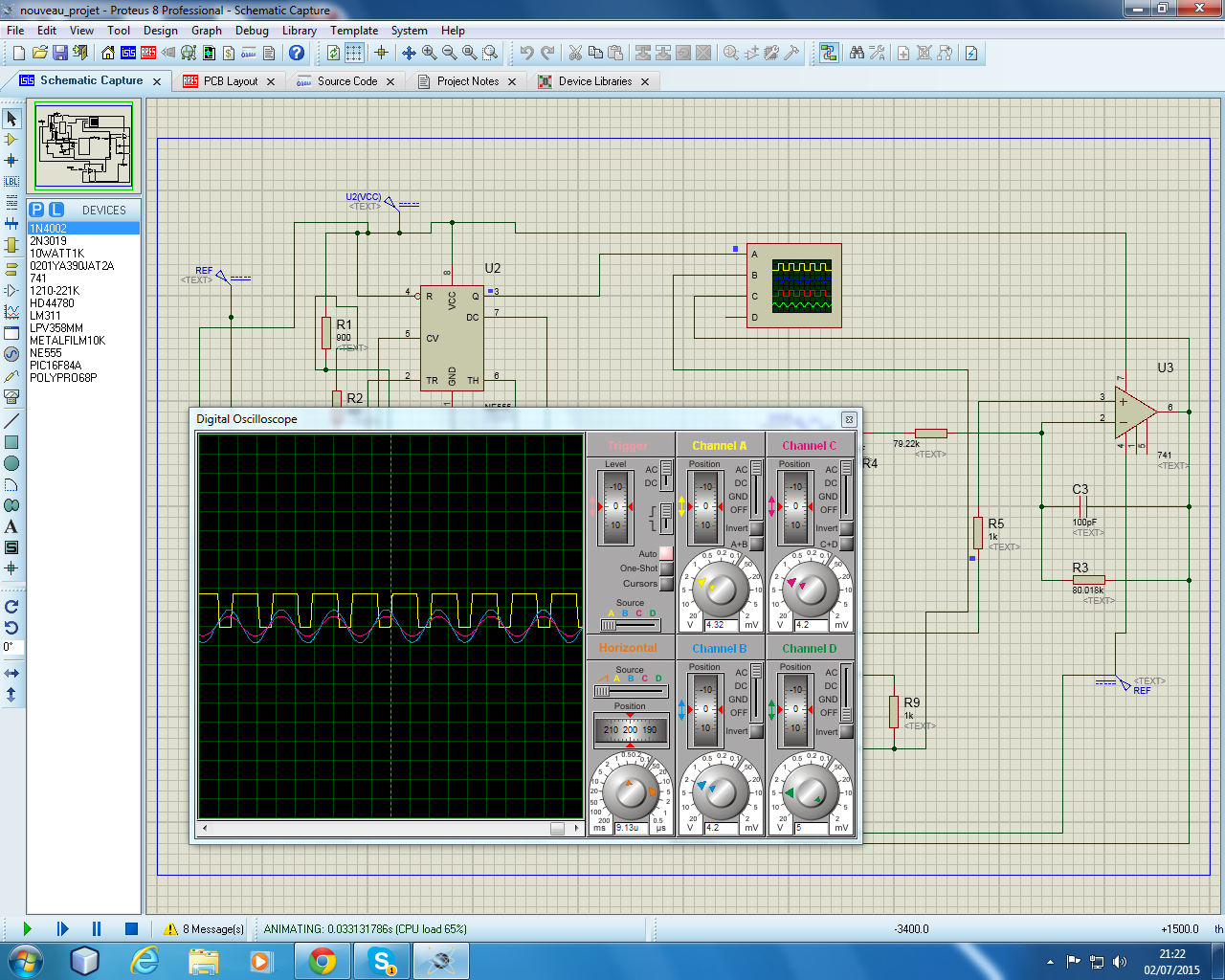Open the Design menu
Viewport: 1225px width, 980px height.
tap(161, 30)
